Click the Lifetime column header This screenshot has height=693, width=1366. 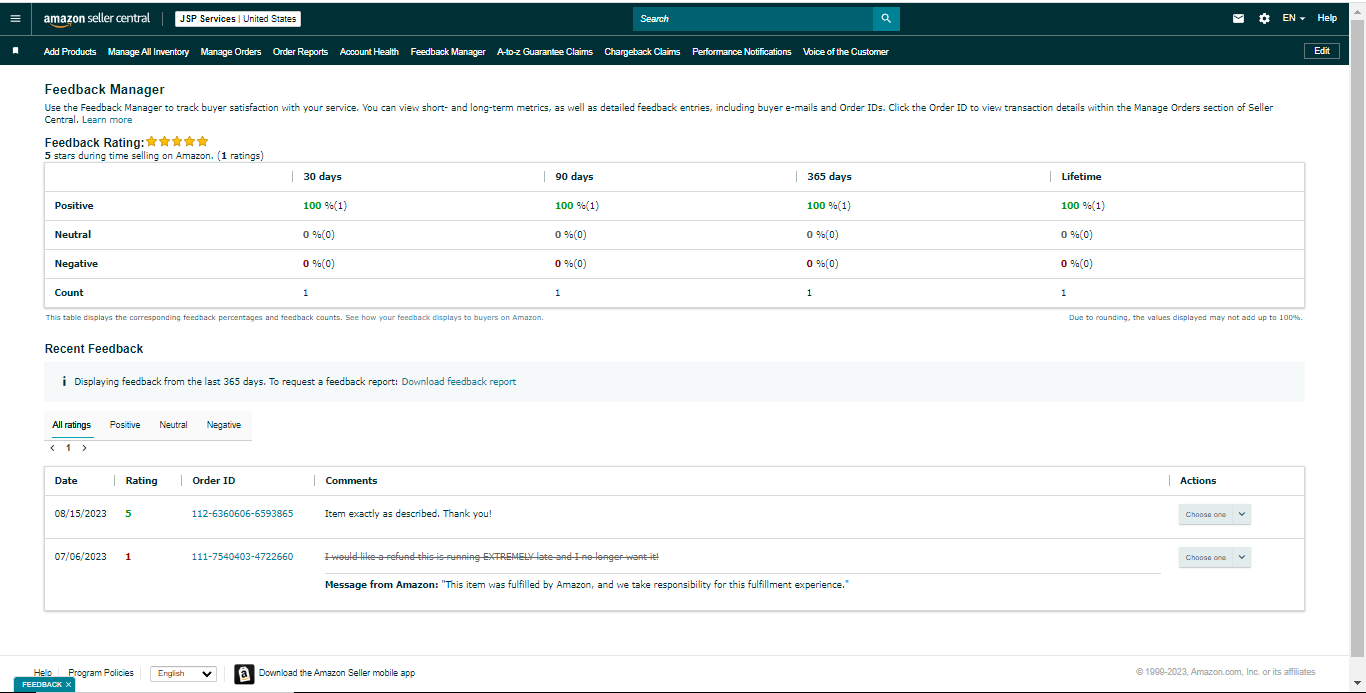coord(1081,177)
